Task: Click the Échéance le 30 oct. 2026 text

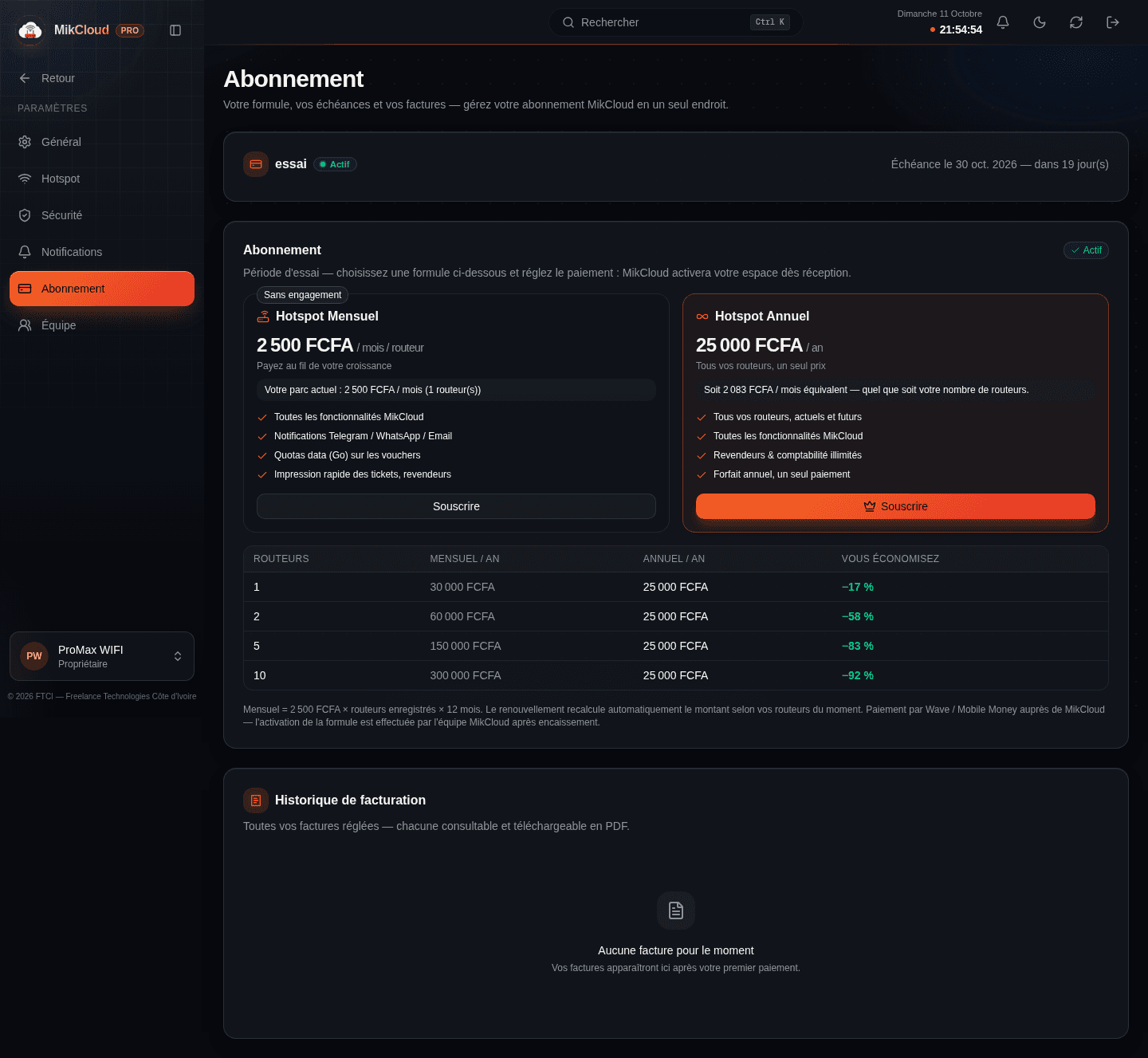Action: [954, 164]
